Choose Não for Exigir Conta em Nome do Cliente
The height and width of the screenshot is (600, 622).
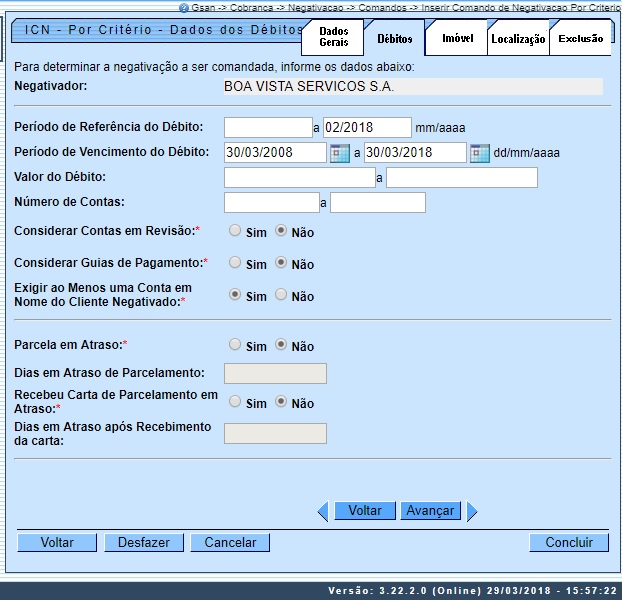pos(281,295)
